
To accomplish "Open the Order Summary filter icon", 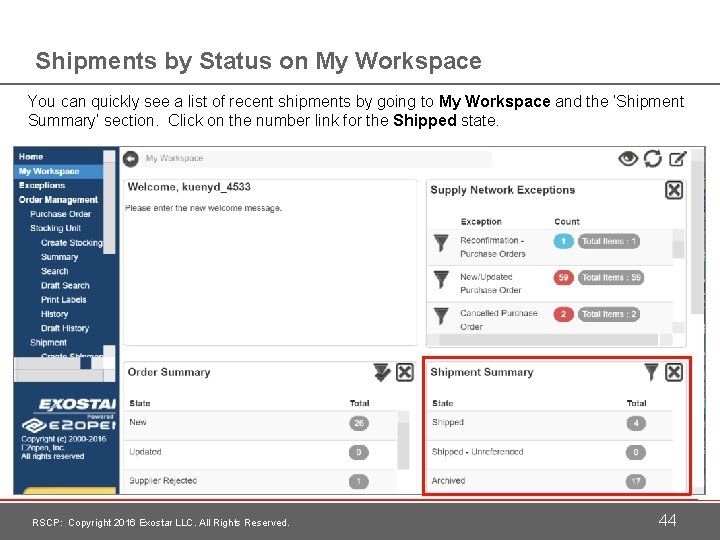I will point(381,372).
